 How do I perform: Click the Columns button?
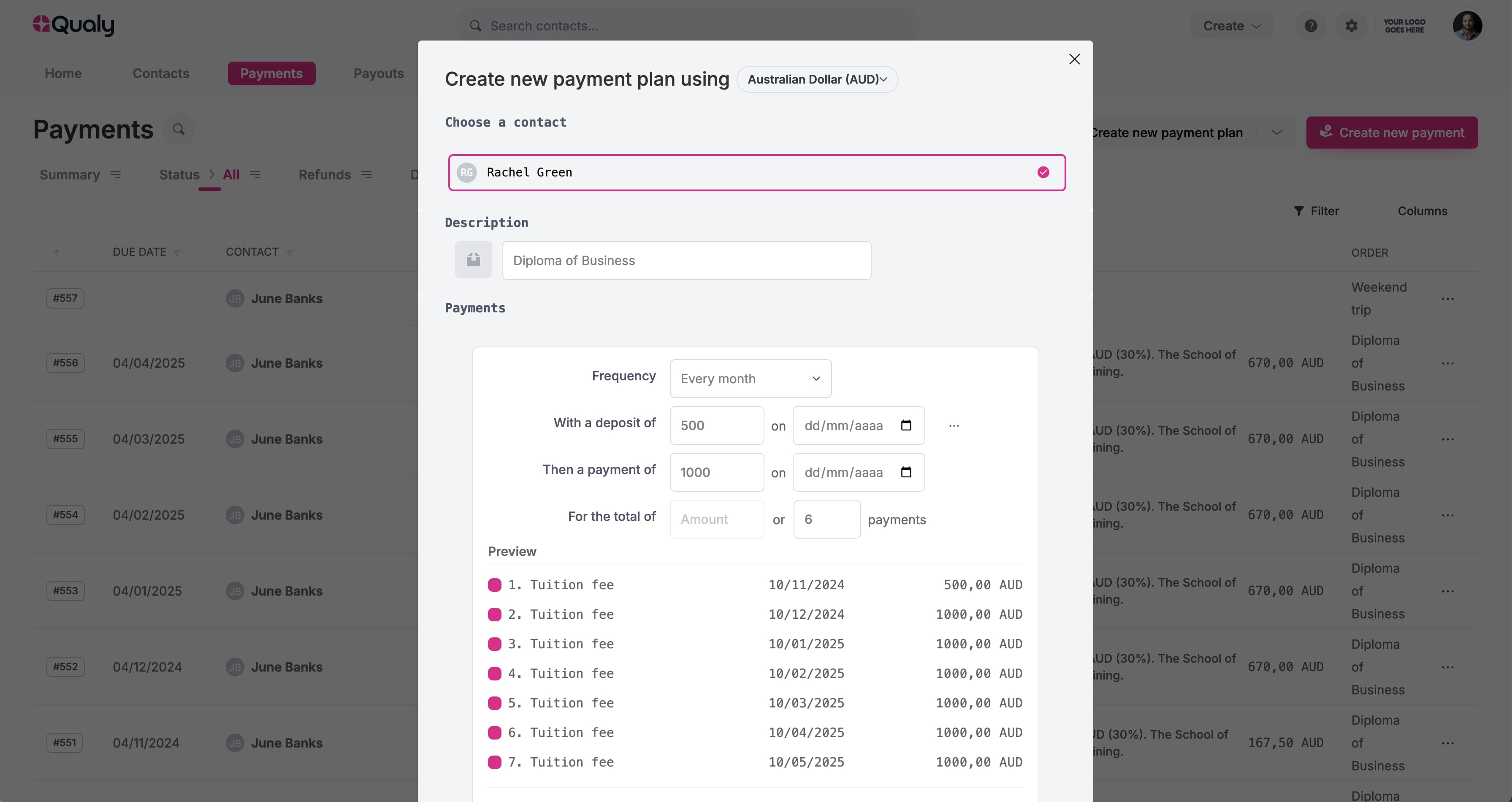point(1422,211)
